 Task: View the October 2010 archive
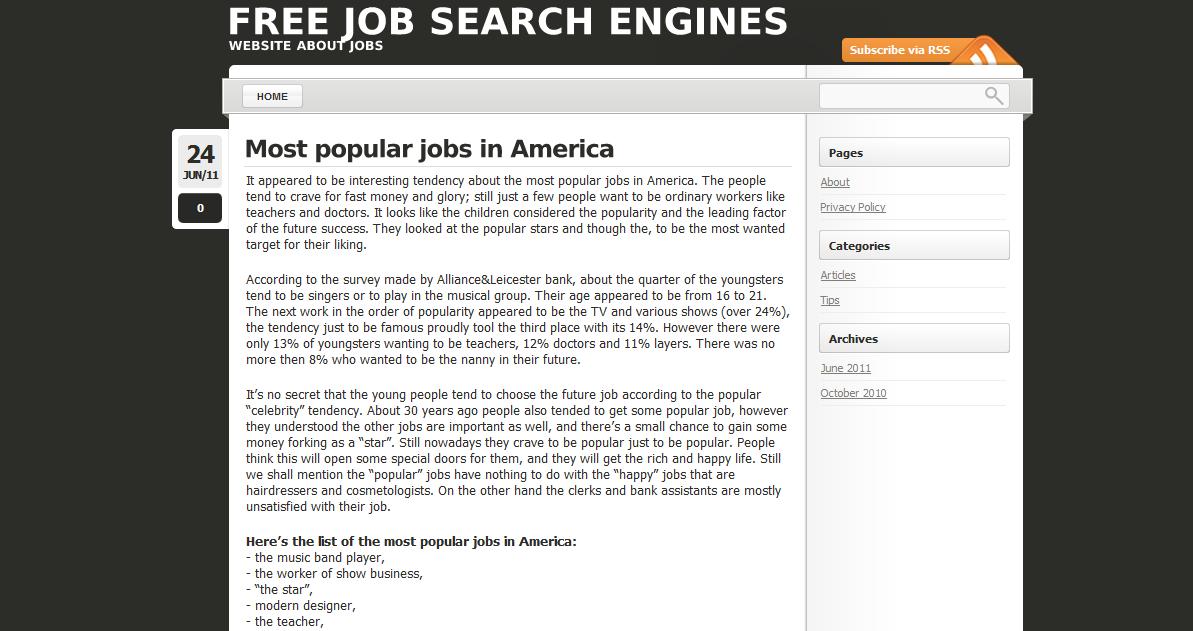(x=853, y=393)
